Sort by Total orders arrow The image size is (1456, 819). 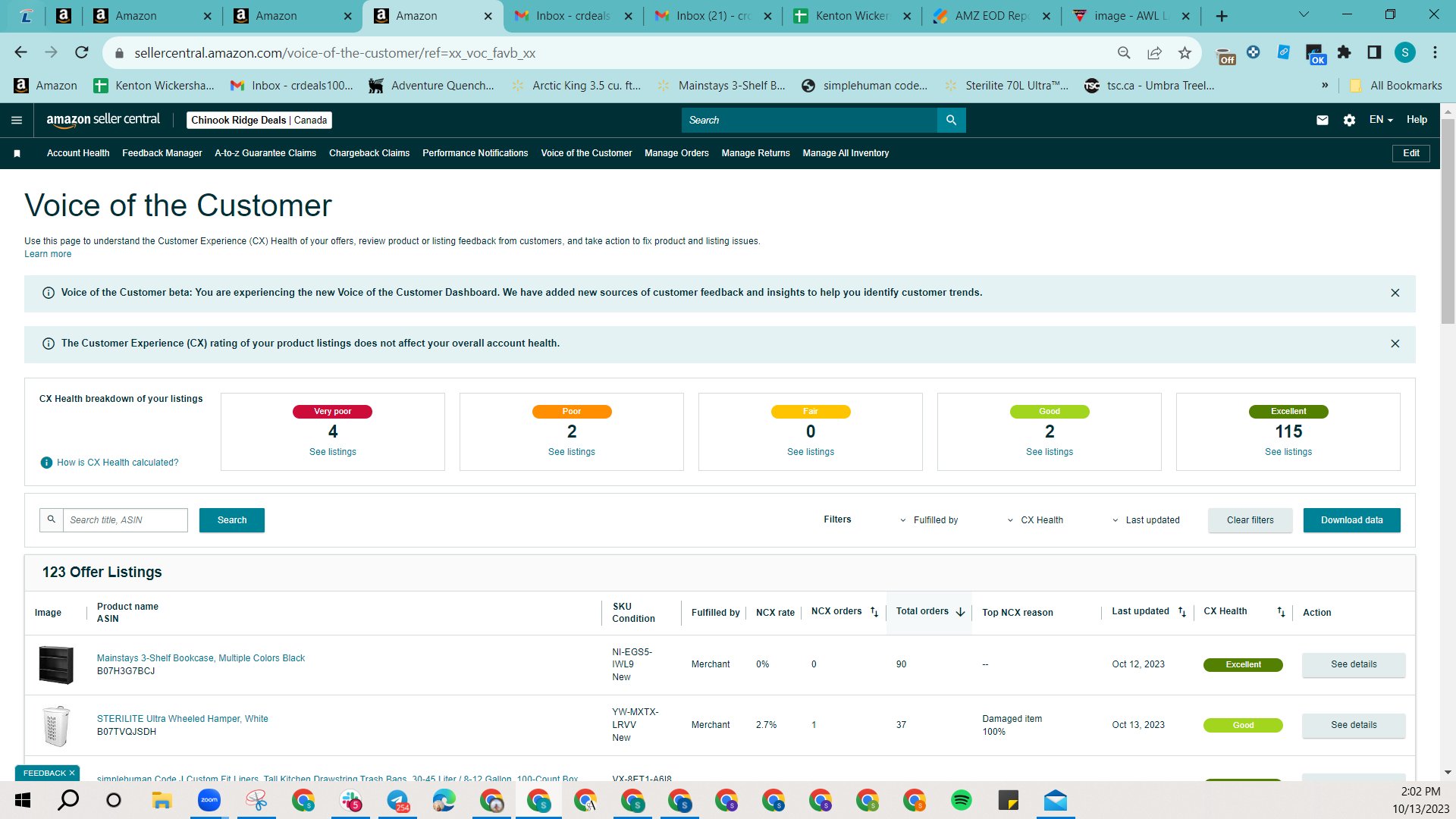pyautogui.click(x=960, y=612)
